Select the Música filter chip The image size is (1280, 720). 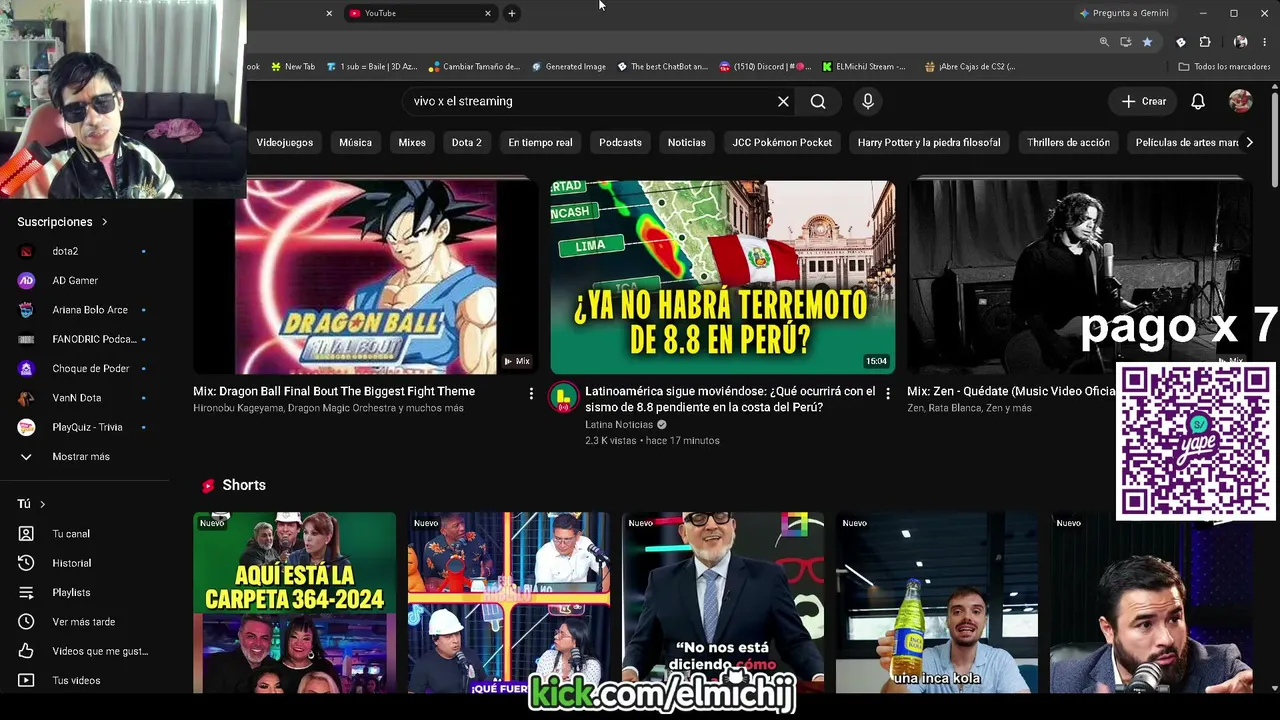pos(355,142)
